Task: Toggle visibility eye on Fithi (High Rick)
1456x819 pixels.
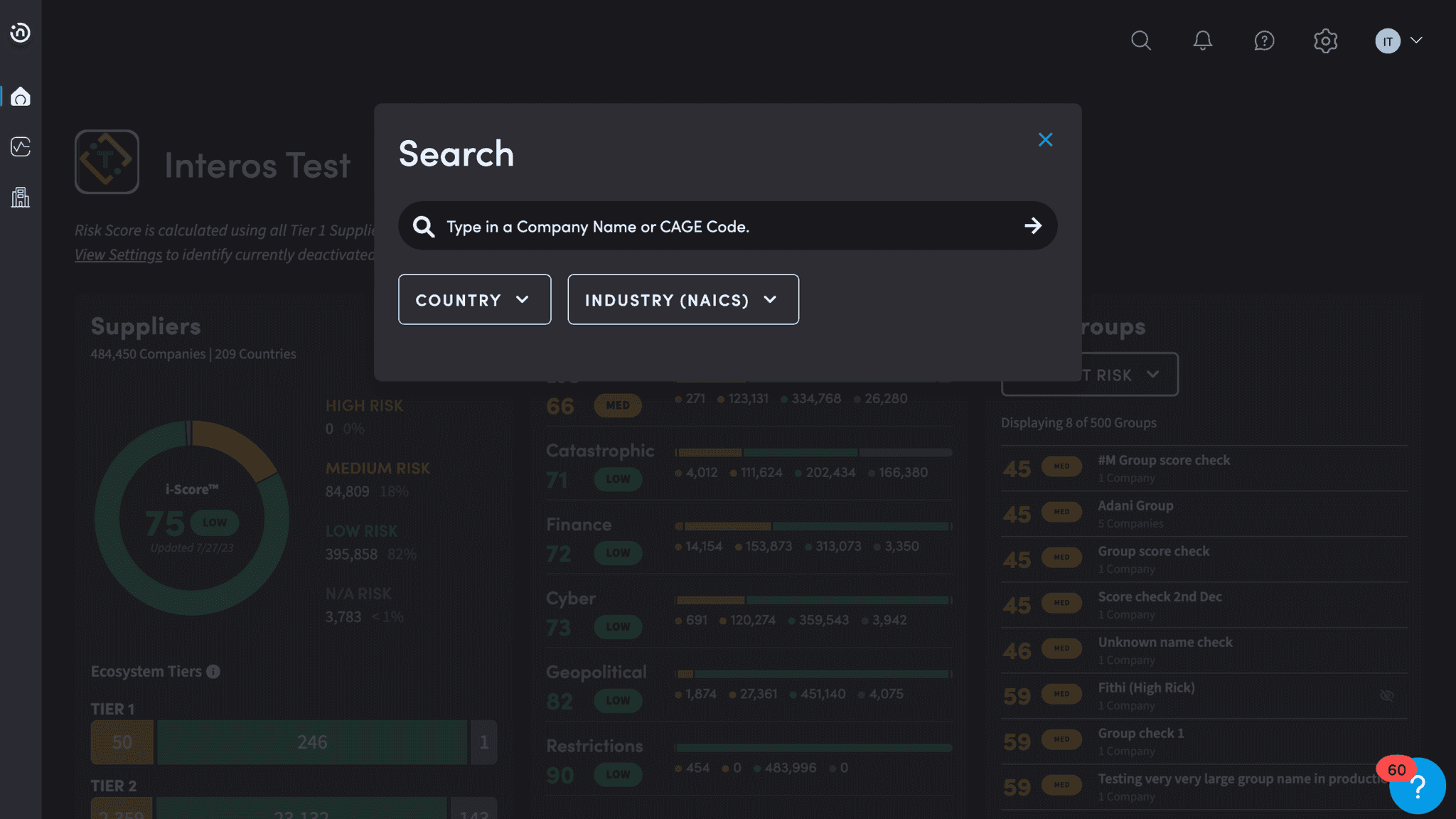Action: tap(1386, 695)
